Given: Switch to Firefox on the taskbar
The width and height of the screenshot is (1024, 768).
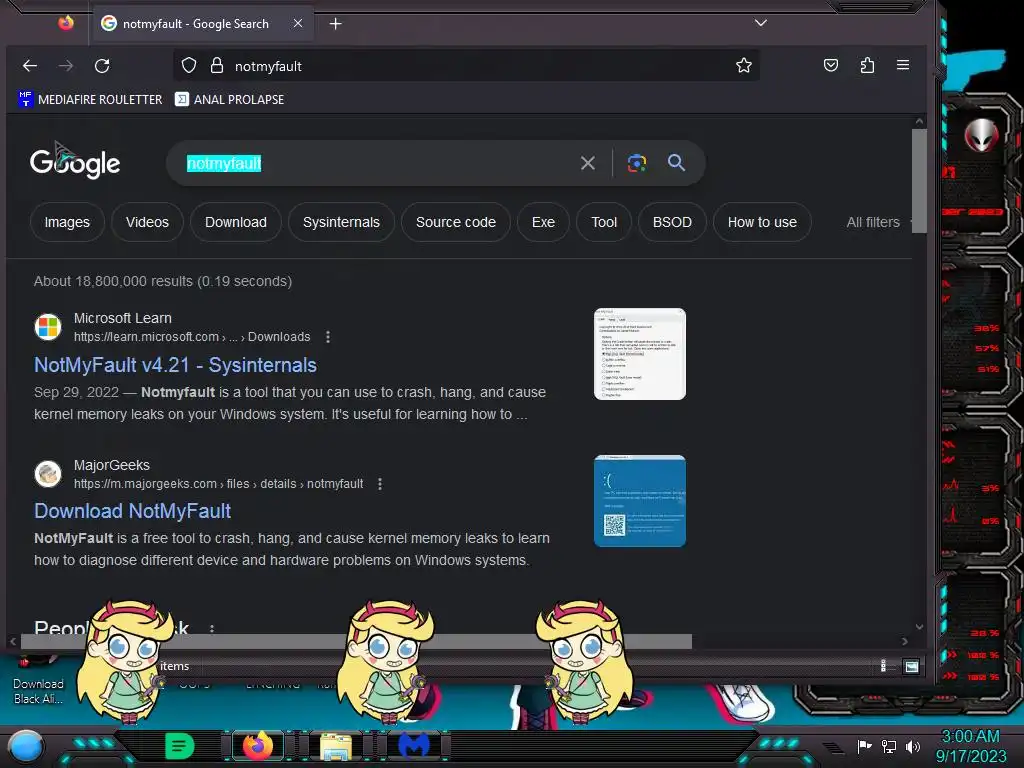Looking at the screenshot, I should pos(257,746).
